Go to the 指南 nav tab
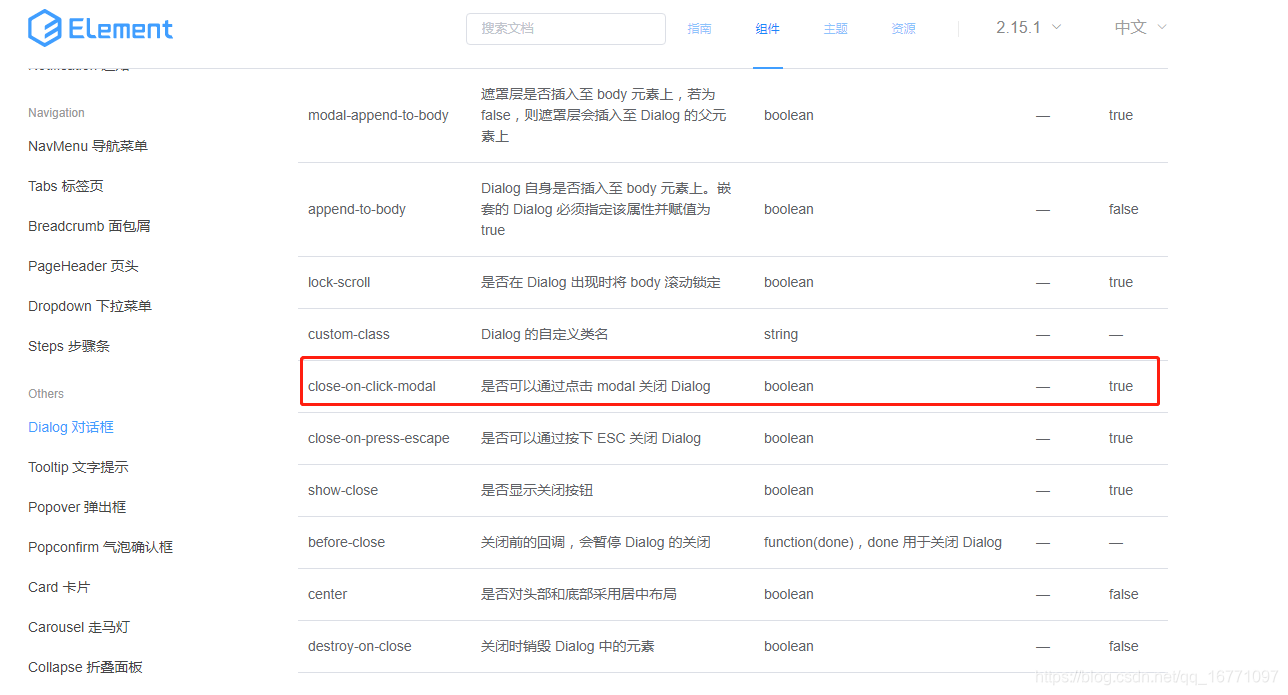 [699, 29]
